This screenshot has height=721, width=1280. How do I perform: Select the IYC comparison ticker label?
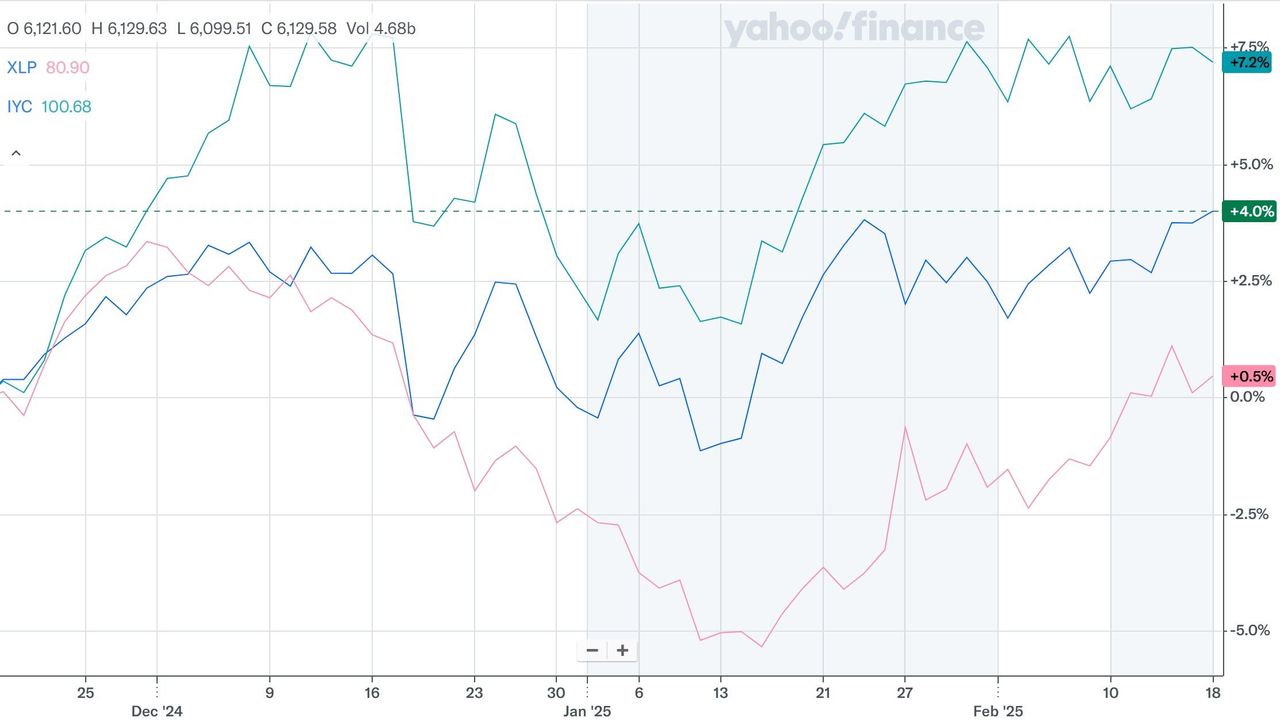tap(21, 106)
